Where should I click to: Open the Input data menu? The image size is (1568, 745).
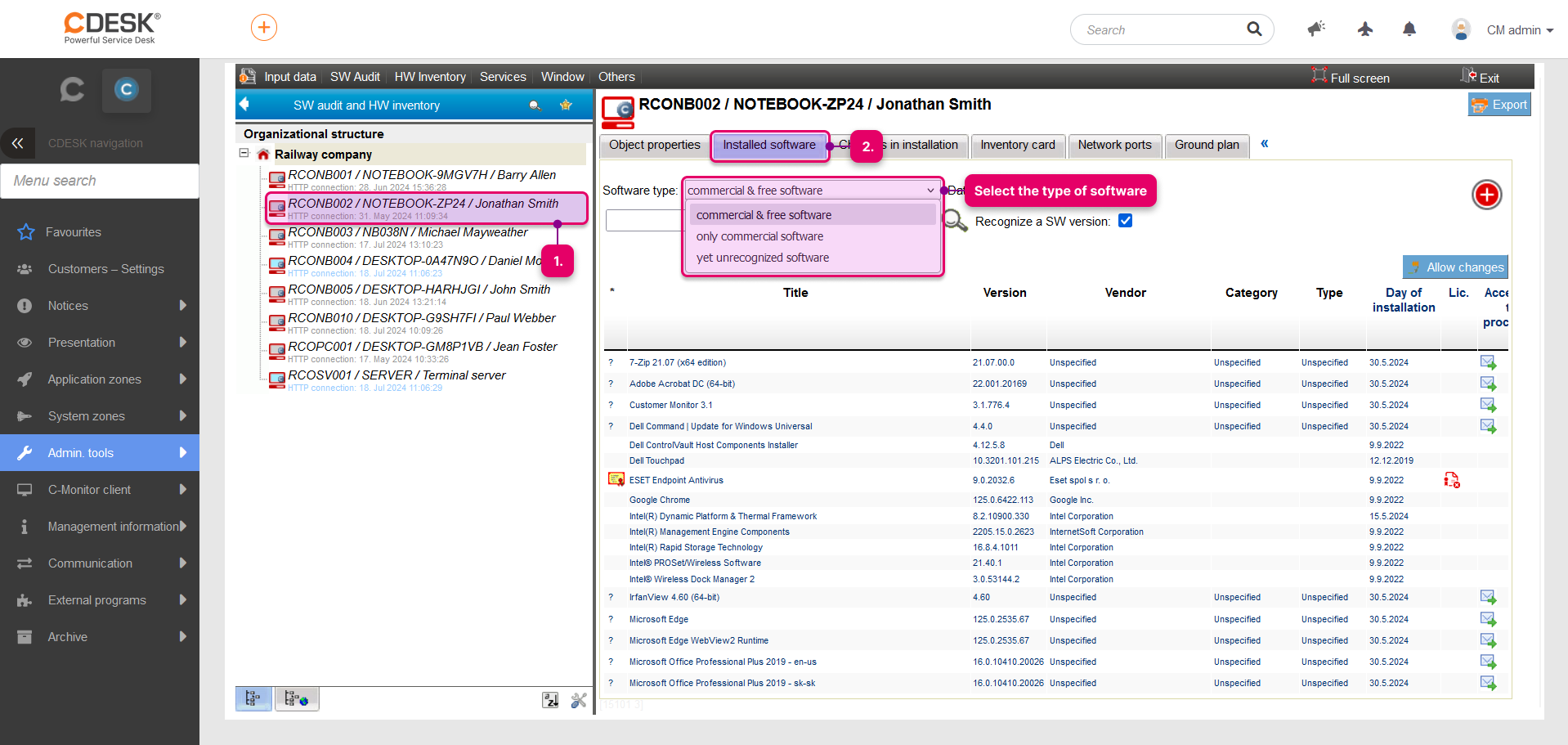click(x=290, y=77)
